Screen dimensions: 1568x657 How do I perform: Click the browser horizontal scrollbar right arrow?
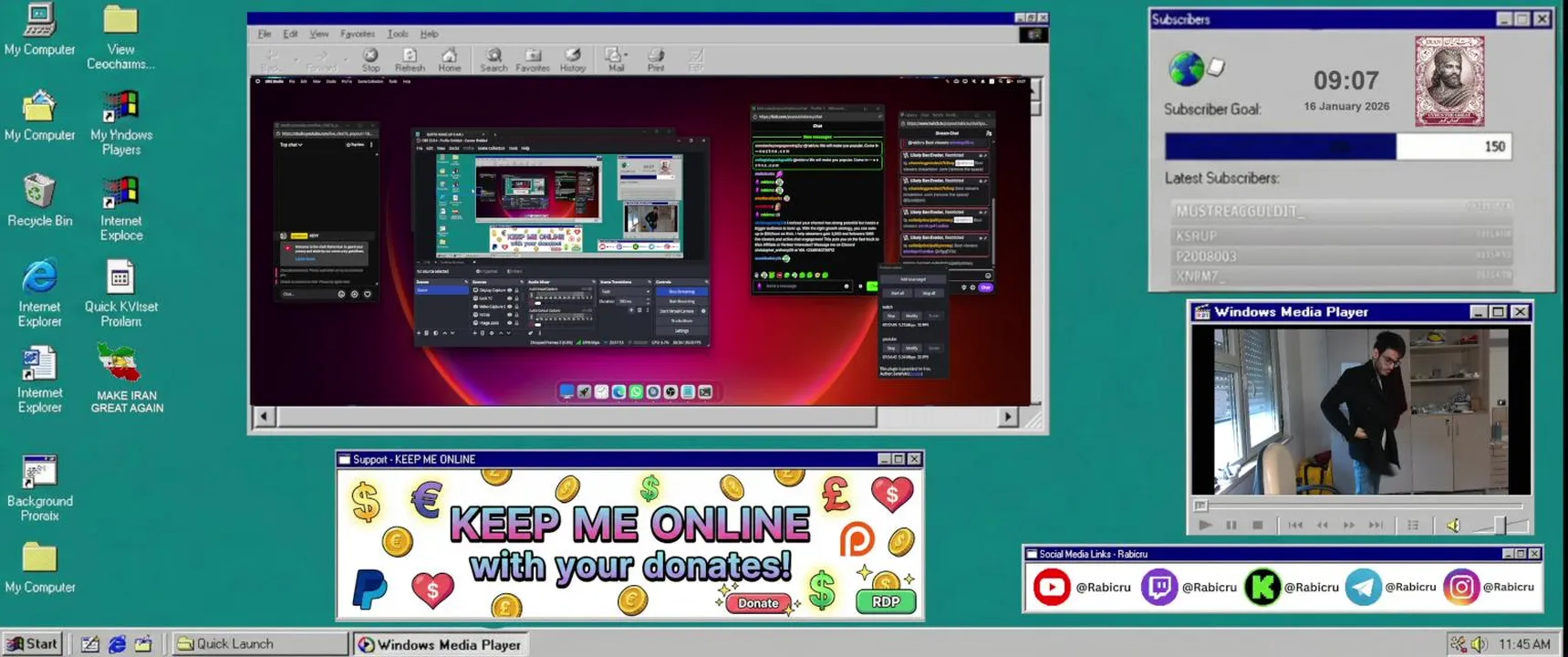[x=1008, y=417]
